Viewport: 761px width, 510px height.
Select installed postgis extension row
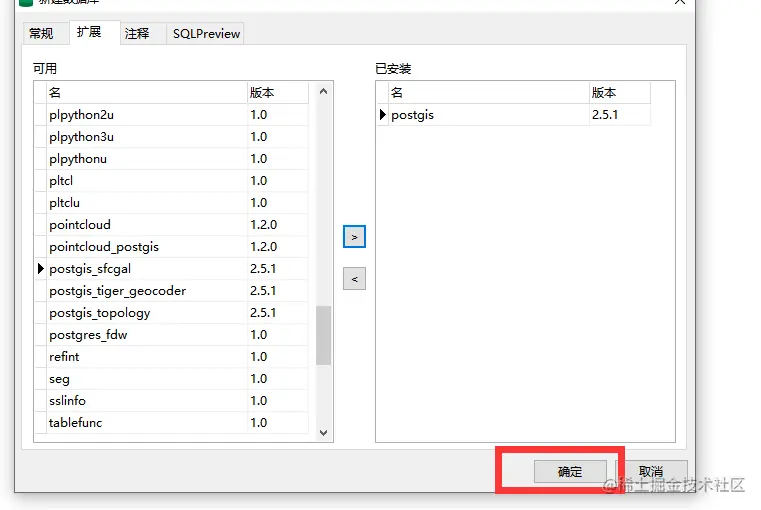(513, 115)
